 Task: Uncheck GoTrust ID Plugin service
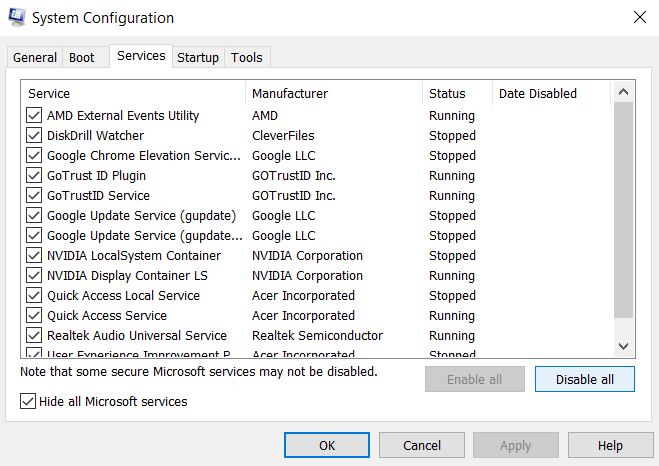(34, 176)
